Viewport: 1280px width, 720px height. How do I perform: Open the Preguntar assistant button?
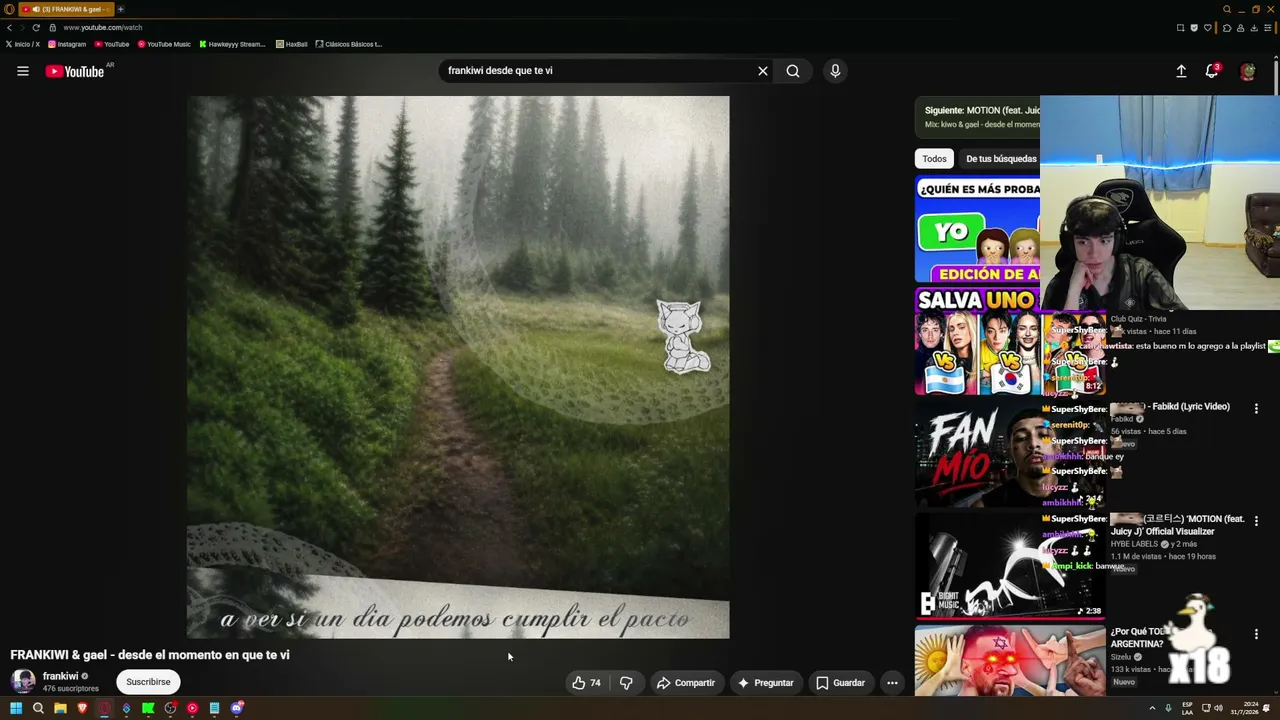coord(765,683)
